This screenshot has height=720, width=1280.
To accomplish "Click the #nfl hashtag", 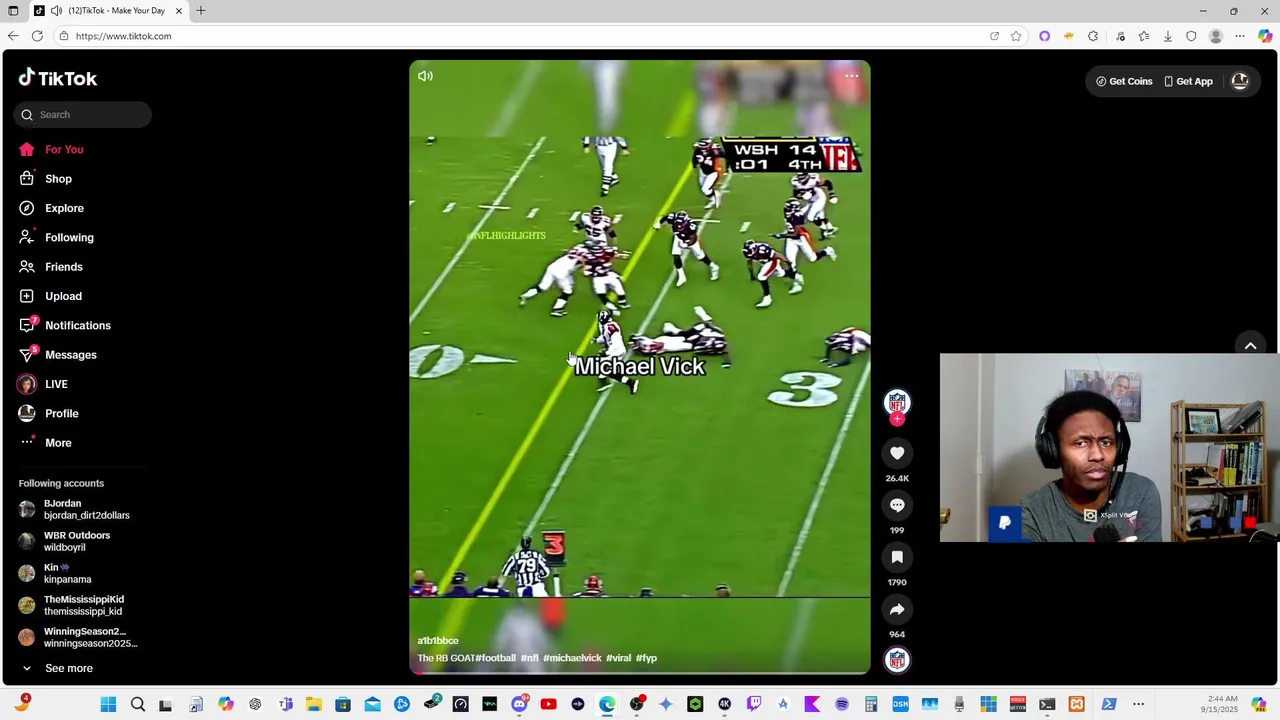I will pos(529,658).
